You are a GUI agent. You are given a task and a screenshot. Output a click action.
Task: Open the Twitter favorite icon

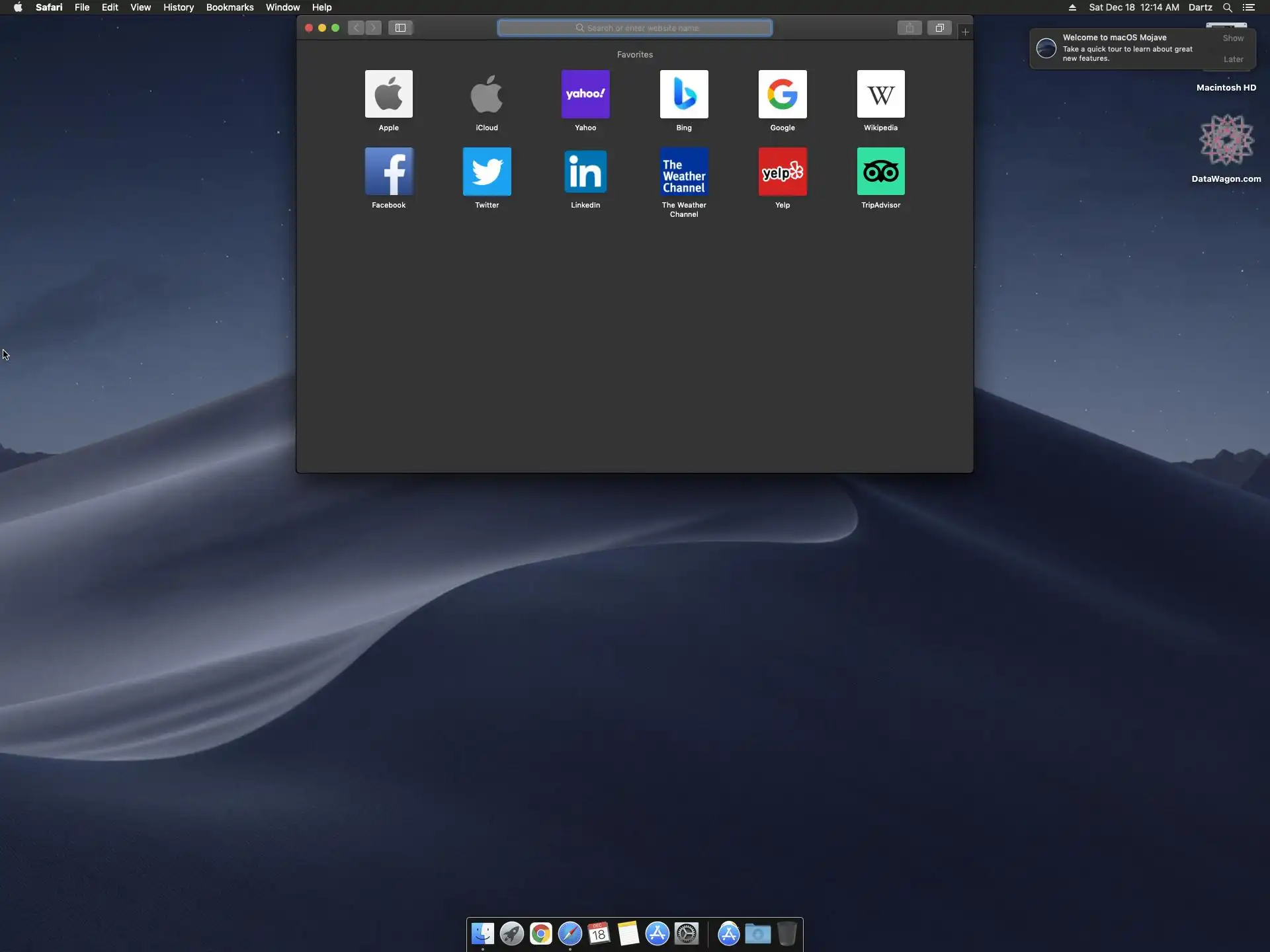(487, 172)
